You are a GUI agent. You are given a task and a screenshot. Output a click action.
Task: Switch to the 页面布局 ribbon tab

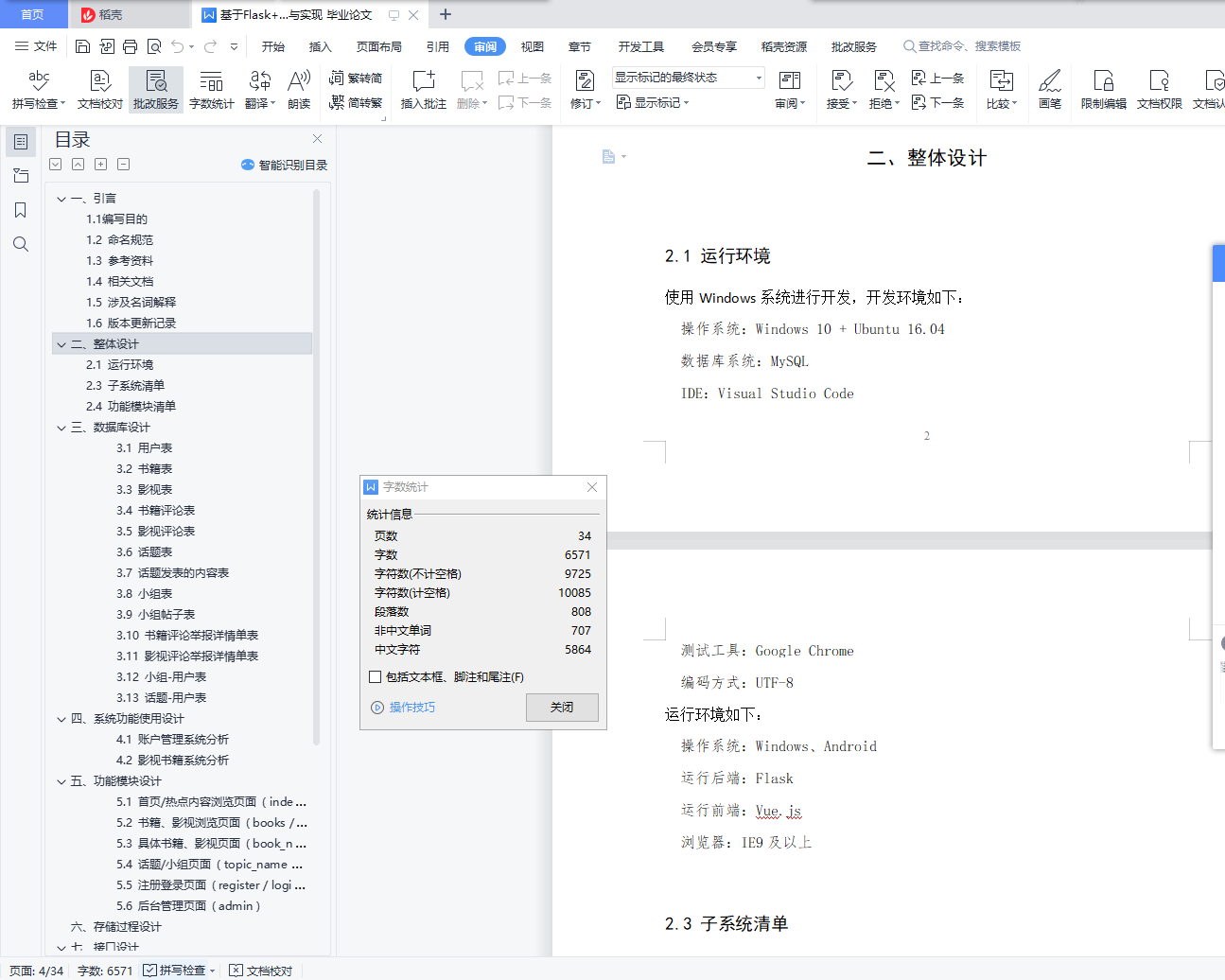coord(379,46)
